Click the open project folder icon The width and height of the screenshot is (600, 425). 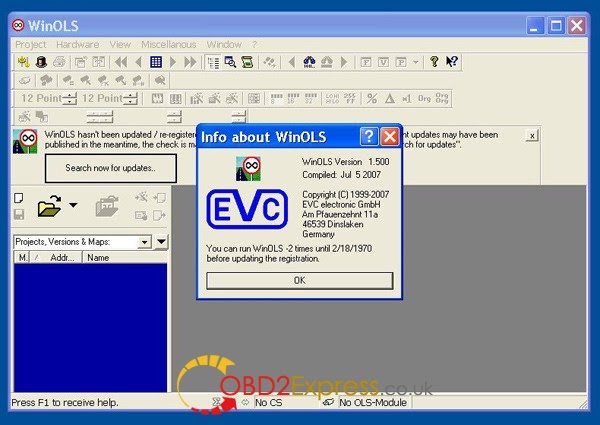click(49, 206)
